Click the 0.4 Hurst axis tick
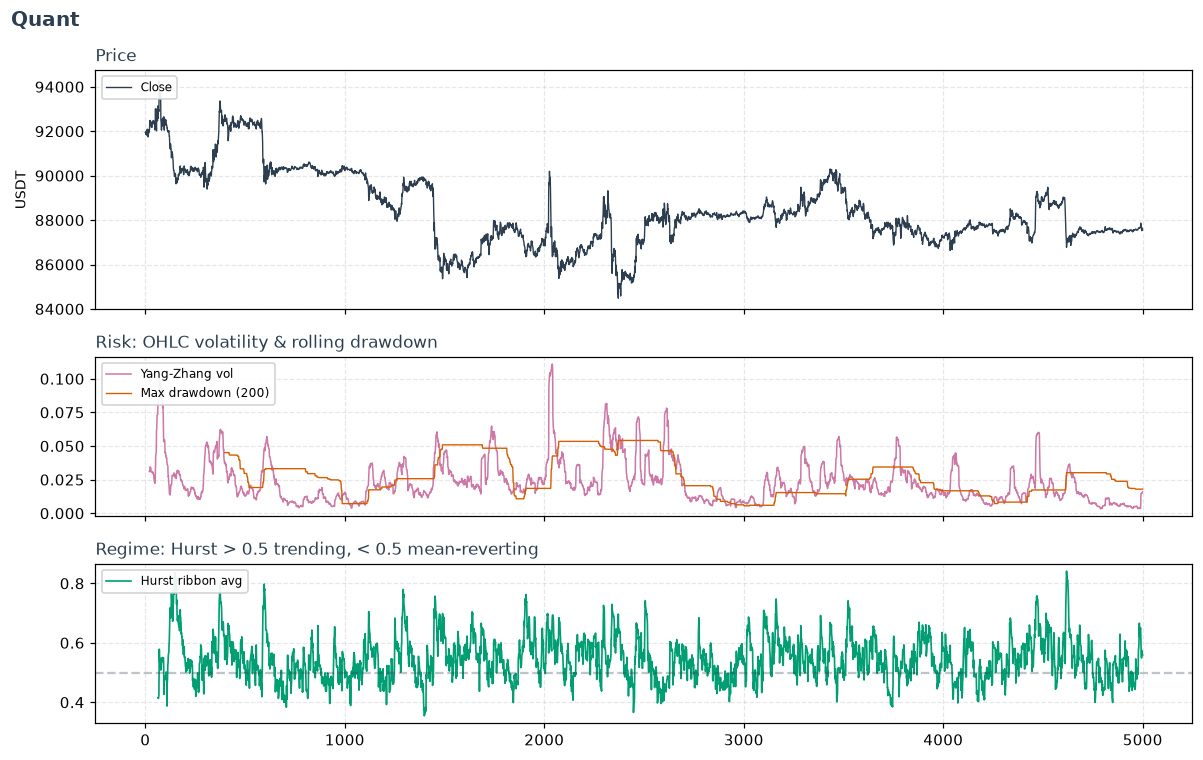 [74, 704]
